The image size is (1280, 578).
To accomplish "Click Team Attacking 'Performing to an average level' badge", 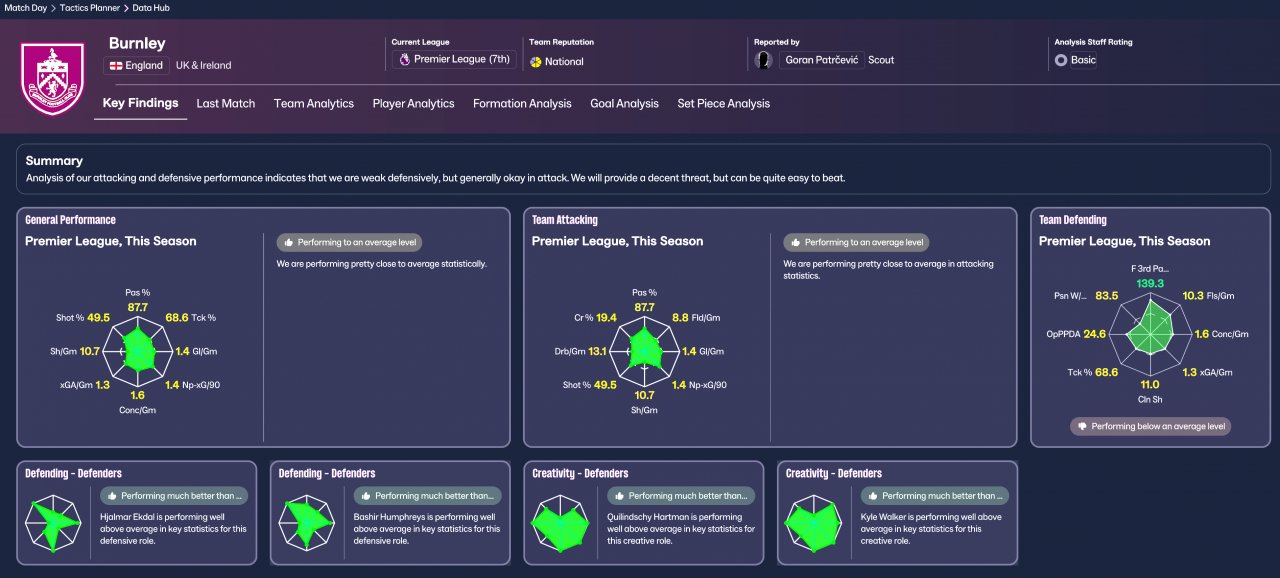I will 856,242.
